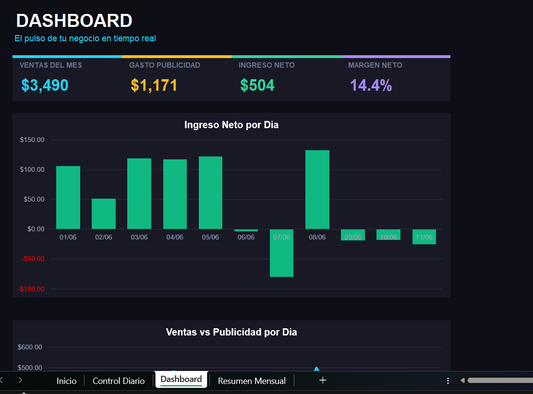Select the Ventas del Mes $3,490 card
The width and height of the screenshot is (533, 394).
coord(67,80)
